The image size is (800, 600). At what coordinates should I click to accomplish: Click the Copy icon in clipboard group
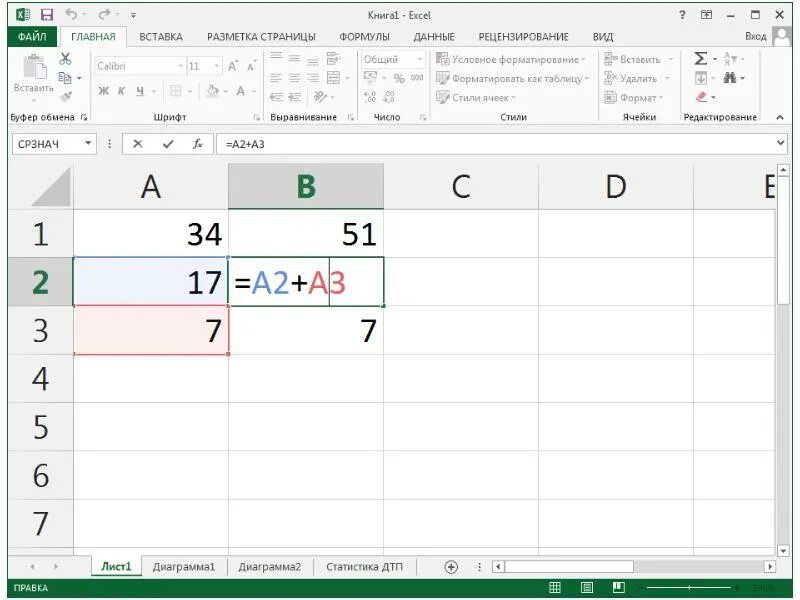pyautogui.click(x=65, y=78)
